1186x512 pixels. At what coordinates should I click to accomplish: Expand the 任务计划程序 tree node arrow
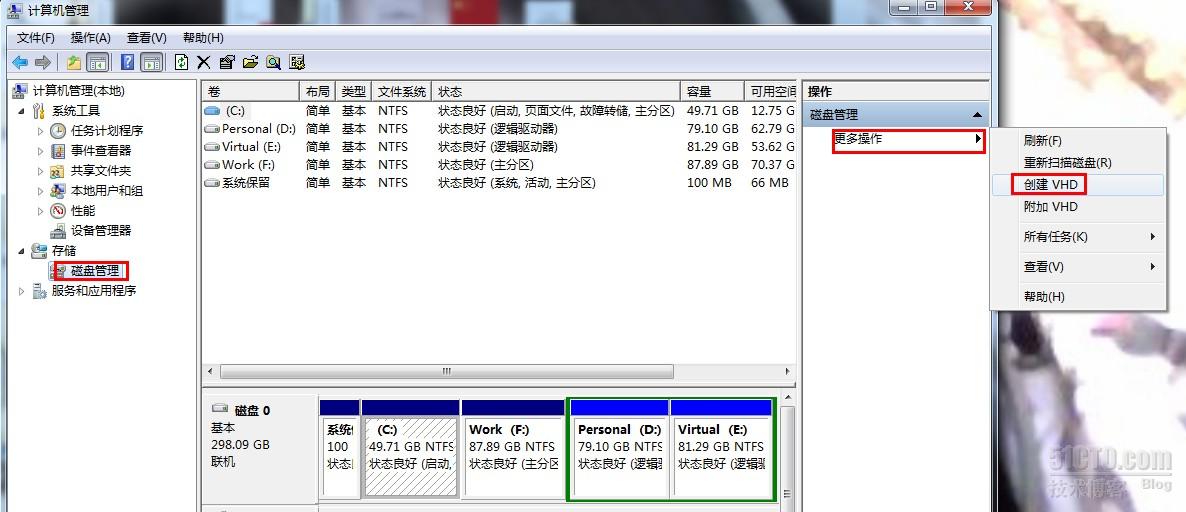pos(40,131)
